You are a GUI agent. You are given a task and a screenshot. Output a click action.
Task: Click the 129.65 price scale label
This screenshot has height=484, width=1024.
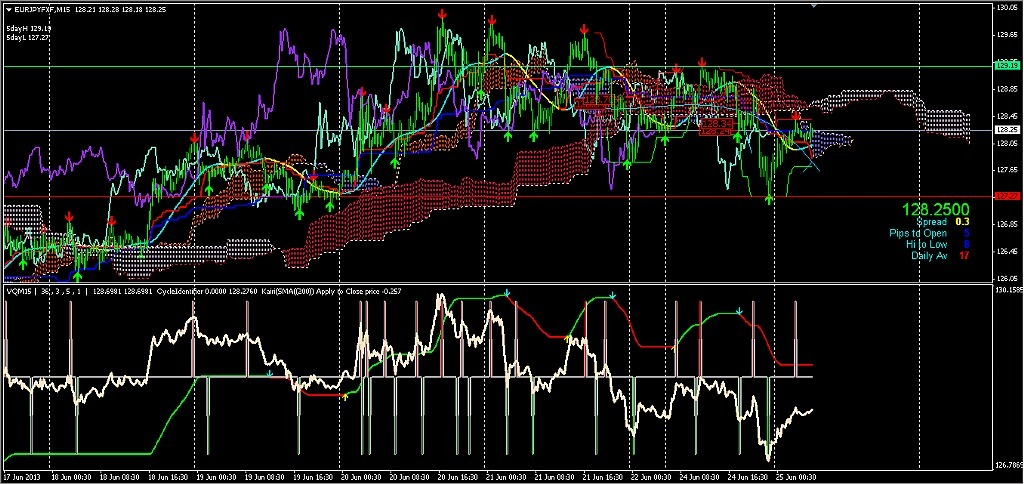tap(1006, 35)
